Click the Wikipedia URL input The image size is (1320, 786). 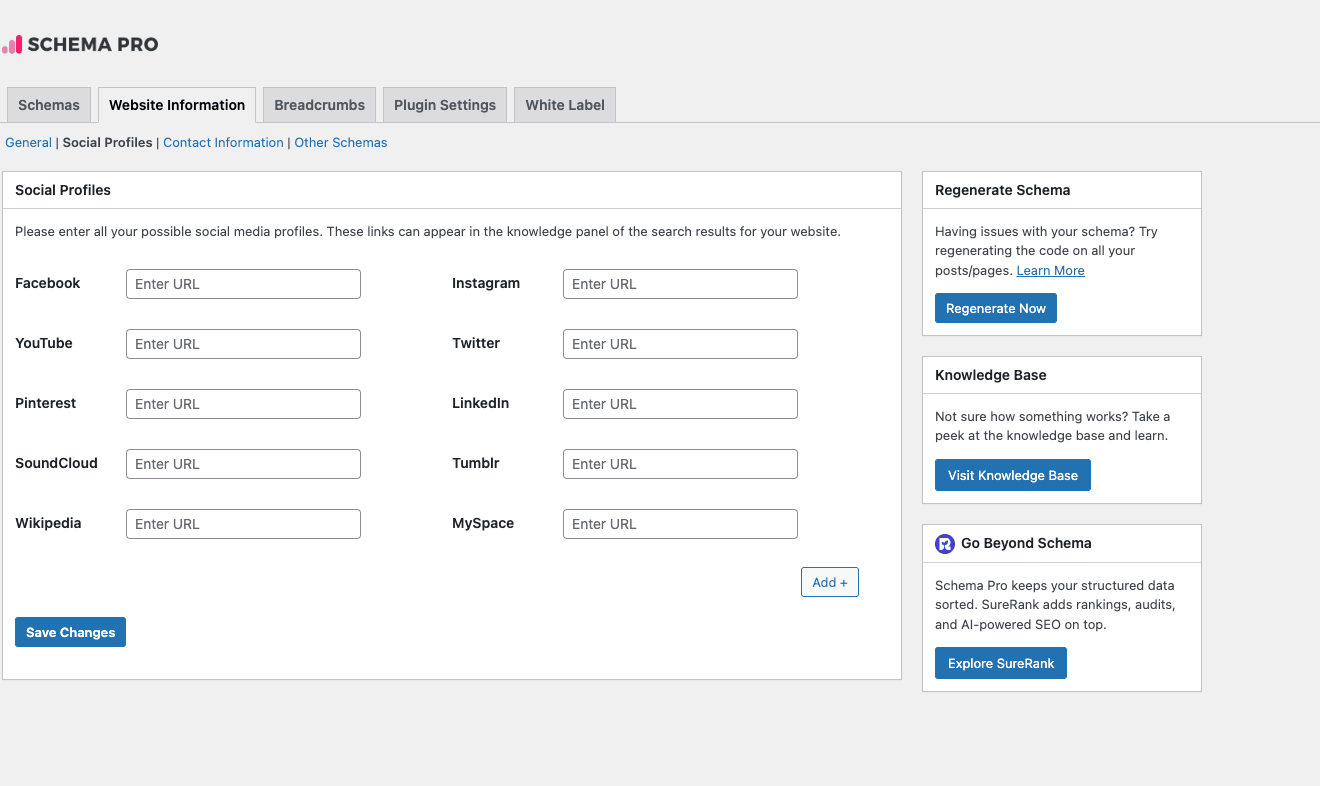coord(243,524)
